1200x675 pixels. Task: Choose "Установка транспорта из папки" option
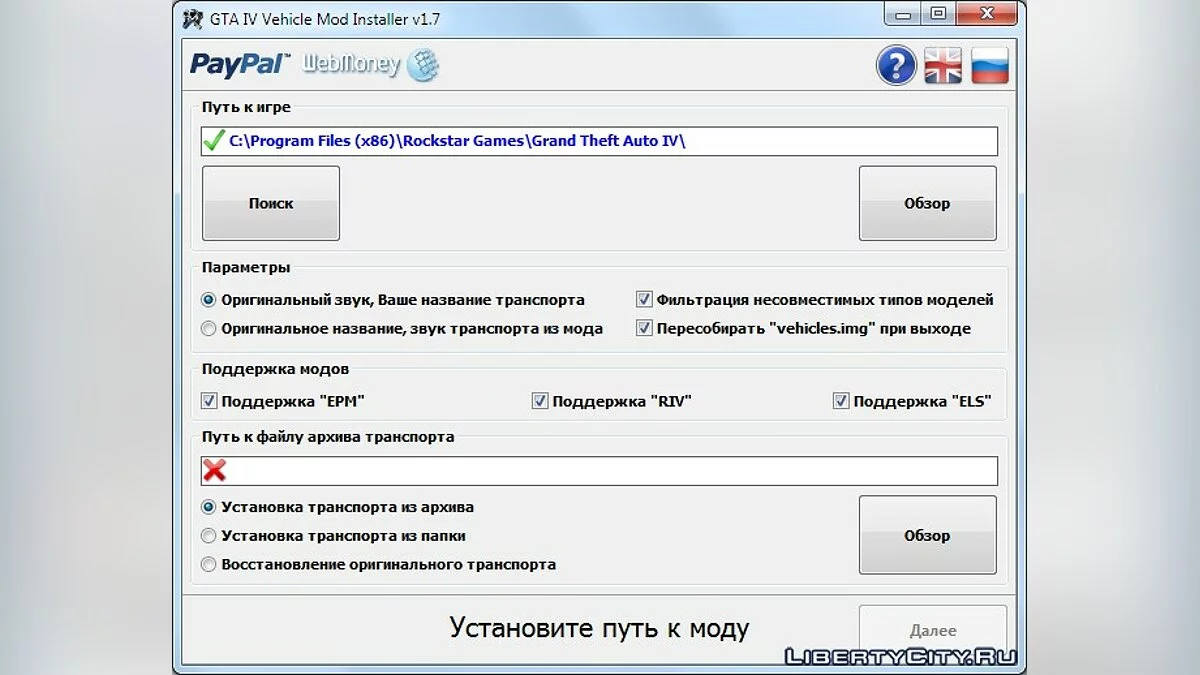point(208,536)
